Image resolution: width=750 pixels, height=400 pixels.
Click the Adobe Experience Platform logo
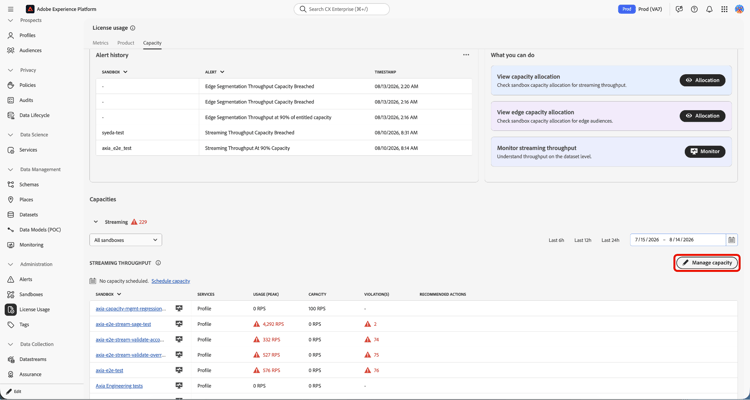30,9
